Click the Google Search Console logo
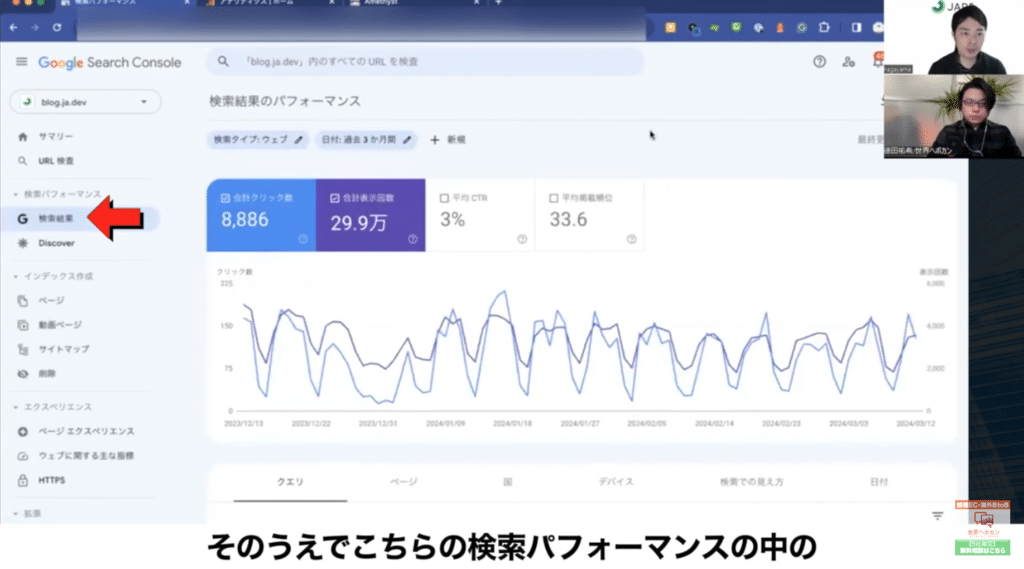Screen dimensions: 1024x569 click(110, 62)
